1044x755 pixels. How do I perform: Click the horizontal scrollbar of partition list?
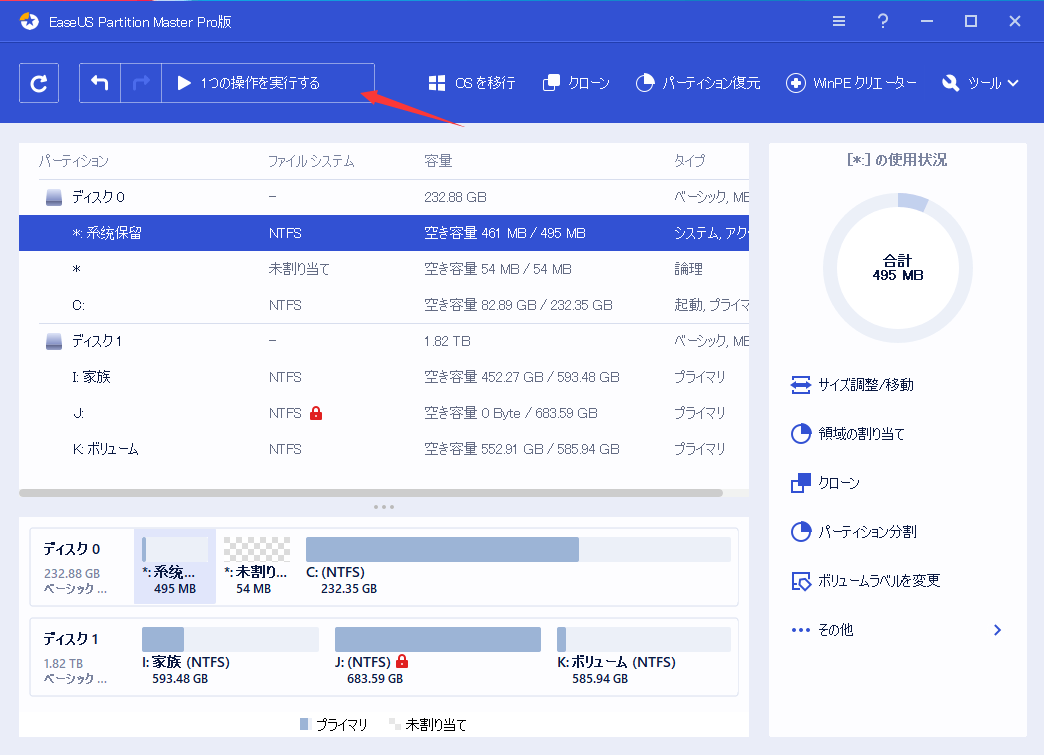tap(371, 493)
